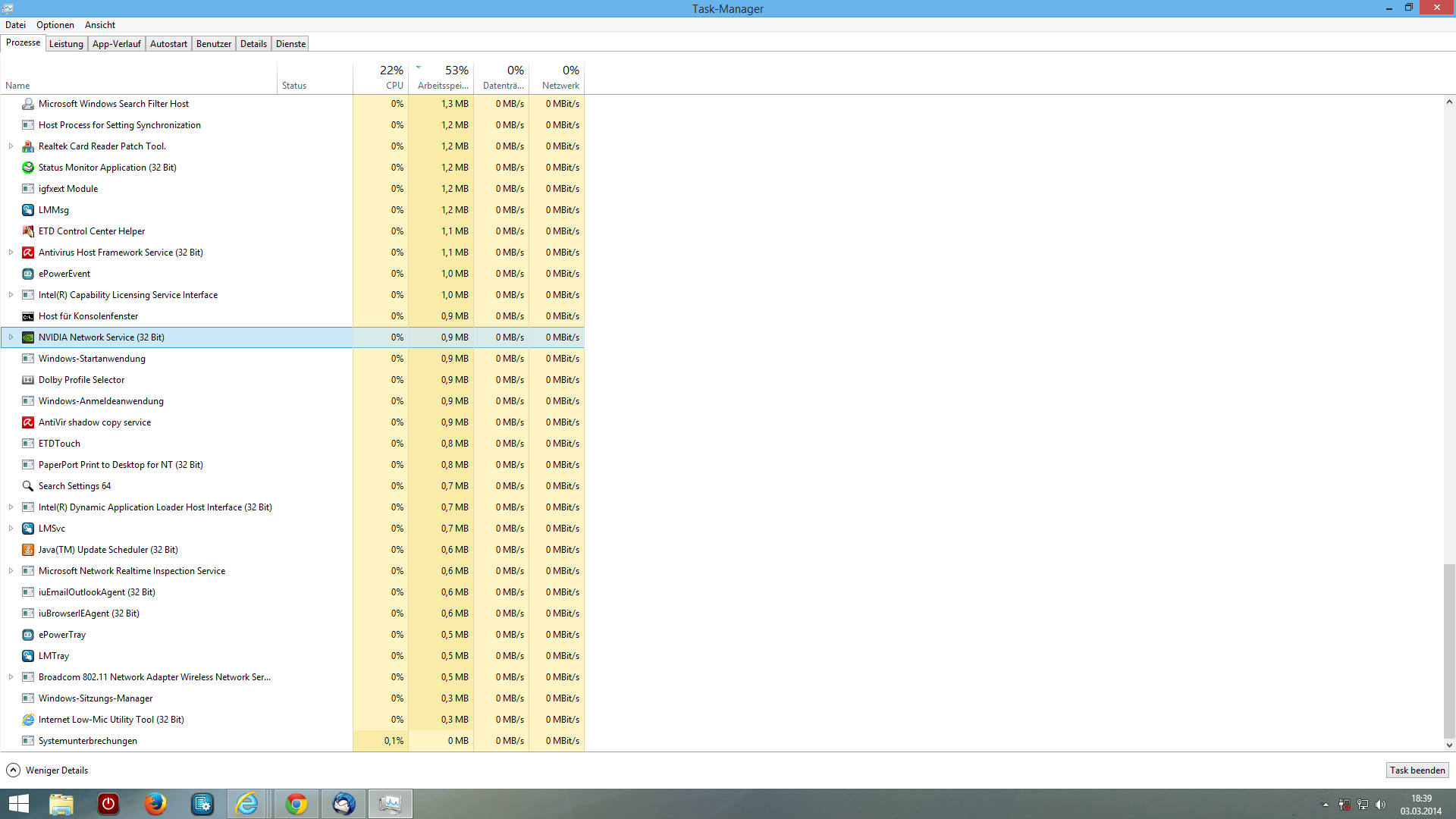Click the NVIDIA Network Service icon
The image size is (1456, 819).
click(28, 337)
